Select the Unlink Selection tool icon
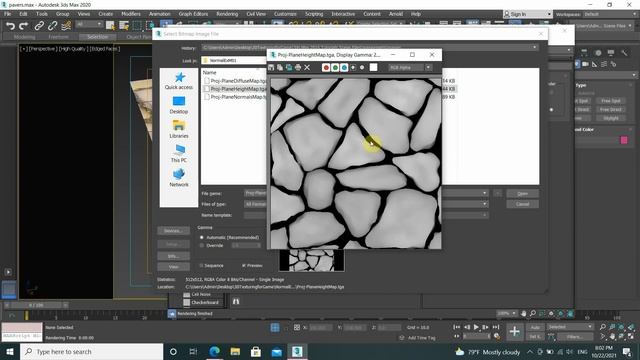This screenshot has height=360, width=640. 52,26
